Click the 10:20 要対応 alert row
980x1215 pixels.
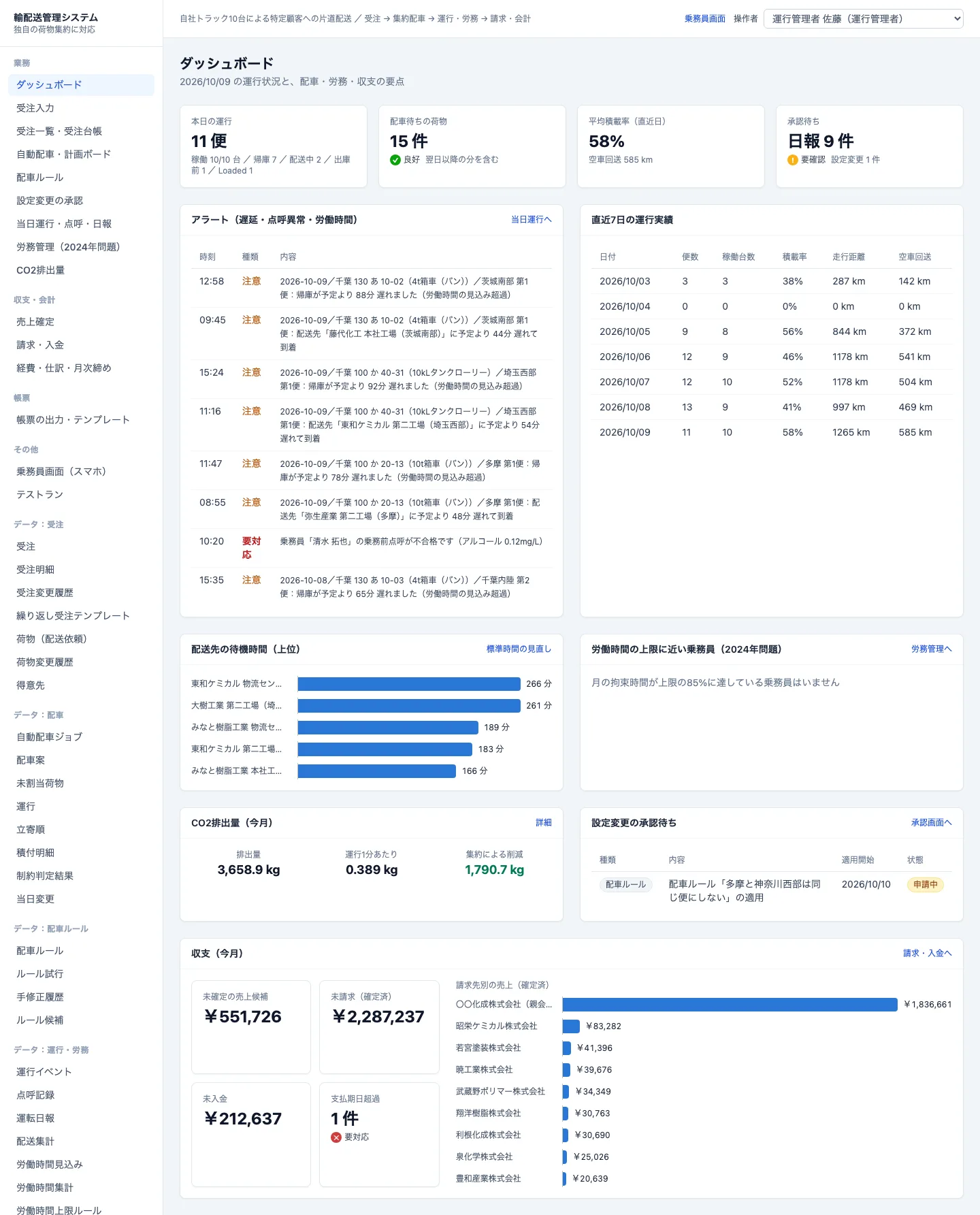pyautogui.click(x=372, y=548)
